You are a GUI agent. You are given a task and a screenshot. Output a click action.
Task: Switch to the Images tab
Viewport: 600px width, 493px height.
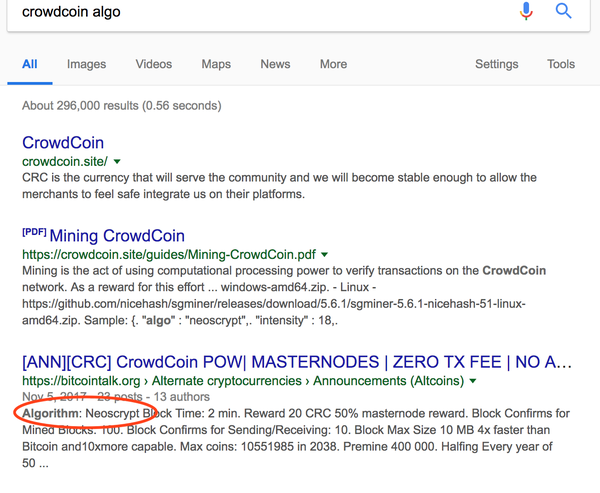pos(86,64)
